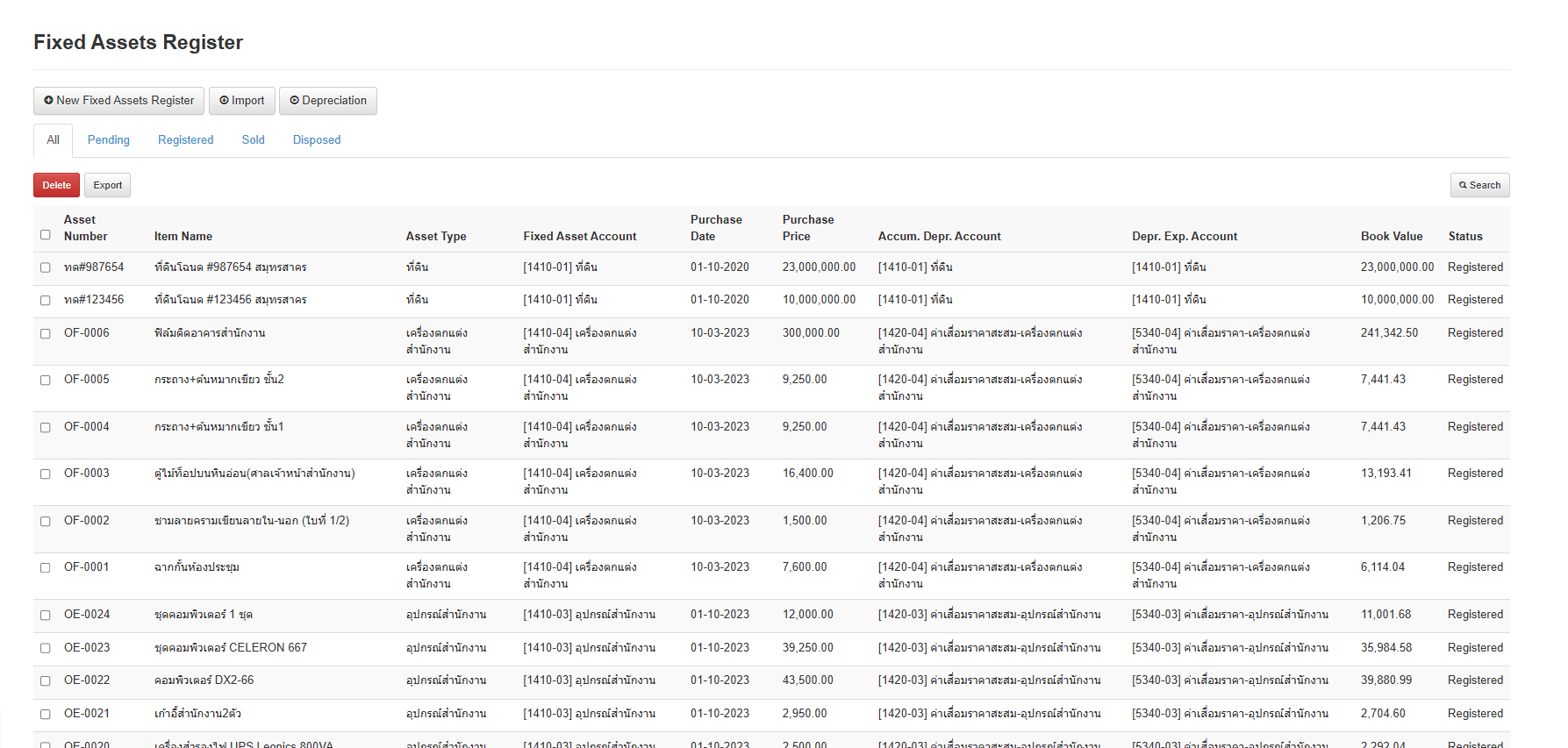Screen dimensions: 1568x748
Task: Export the asset list
Action: tap(107, 185)
